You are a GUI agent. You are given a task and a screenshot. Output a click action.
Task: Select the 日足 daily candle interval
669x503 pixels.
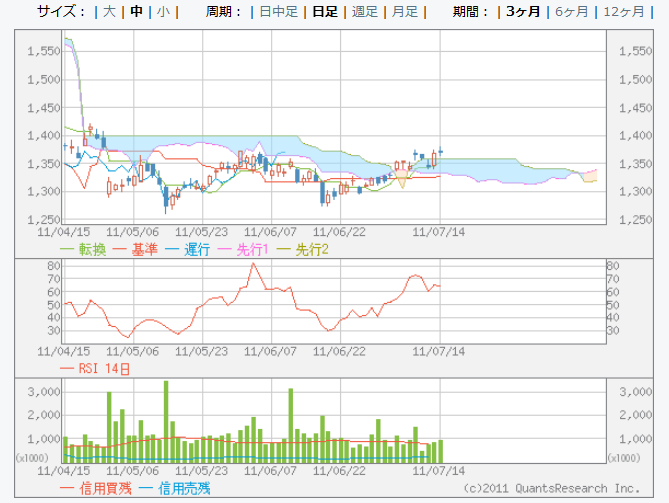(324, 12)
